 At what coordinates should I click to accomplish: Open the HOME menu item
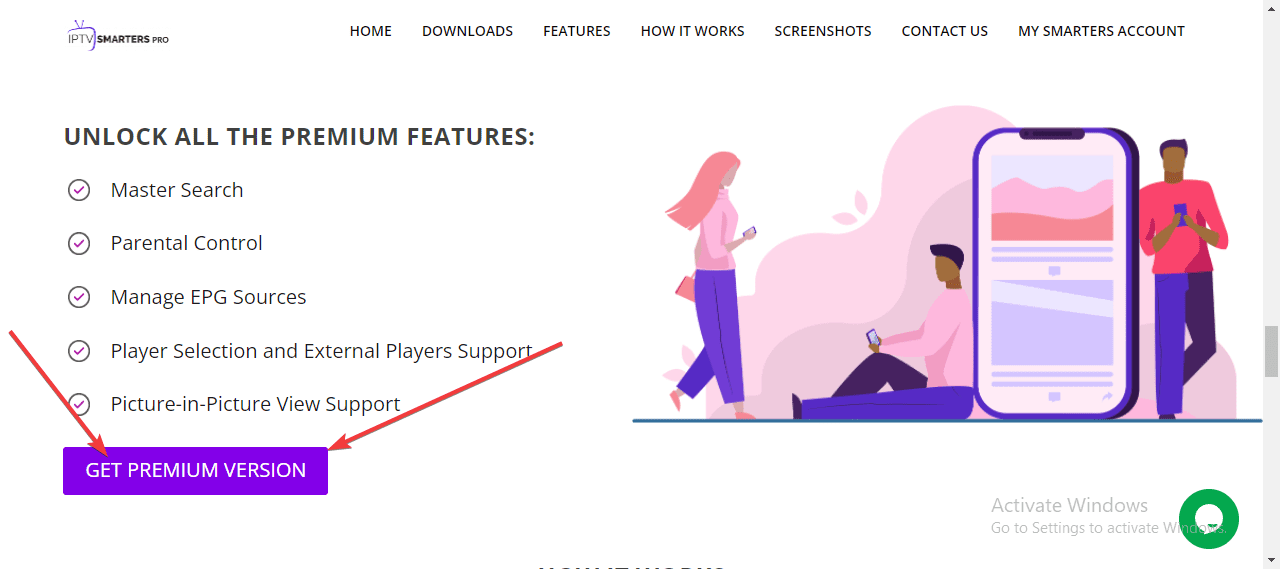click(x=370, y=31)
